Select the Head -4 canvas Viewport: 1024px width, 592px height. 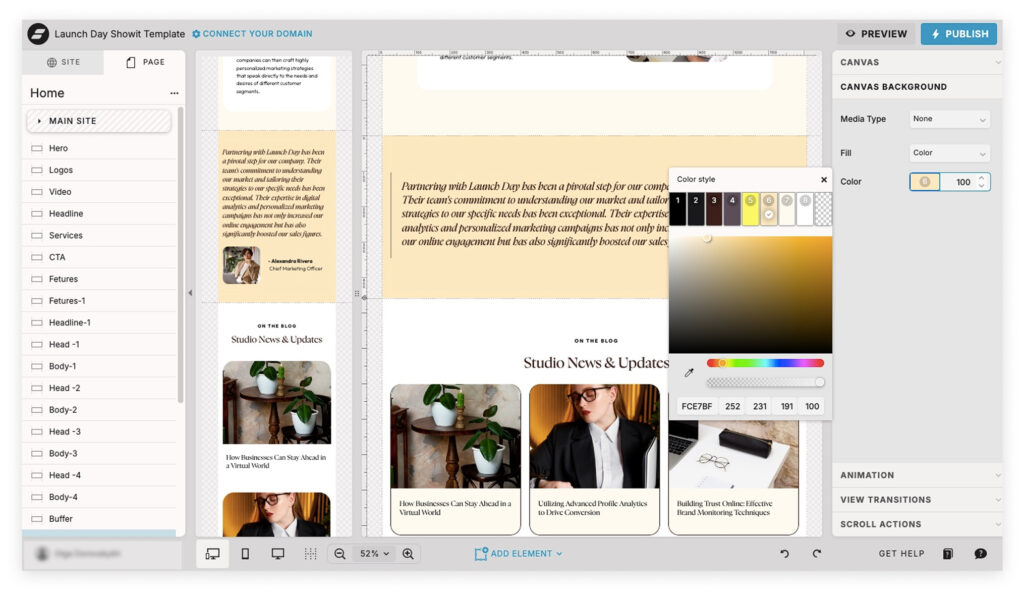(x=101, y=475)
